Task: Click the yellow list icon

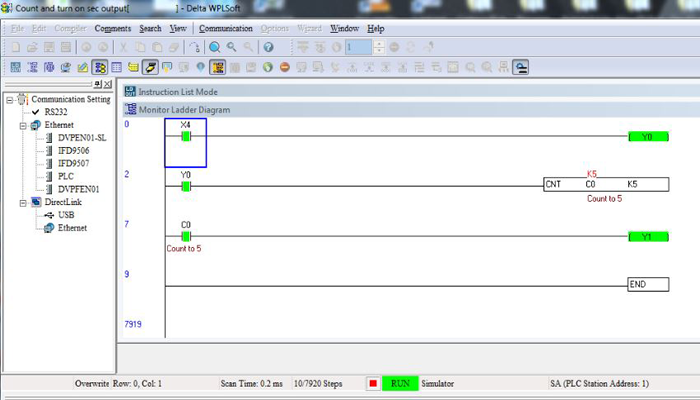Action: pyautogui.click(x=133, y=67)
